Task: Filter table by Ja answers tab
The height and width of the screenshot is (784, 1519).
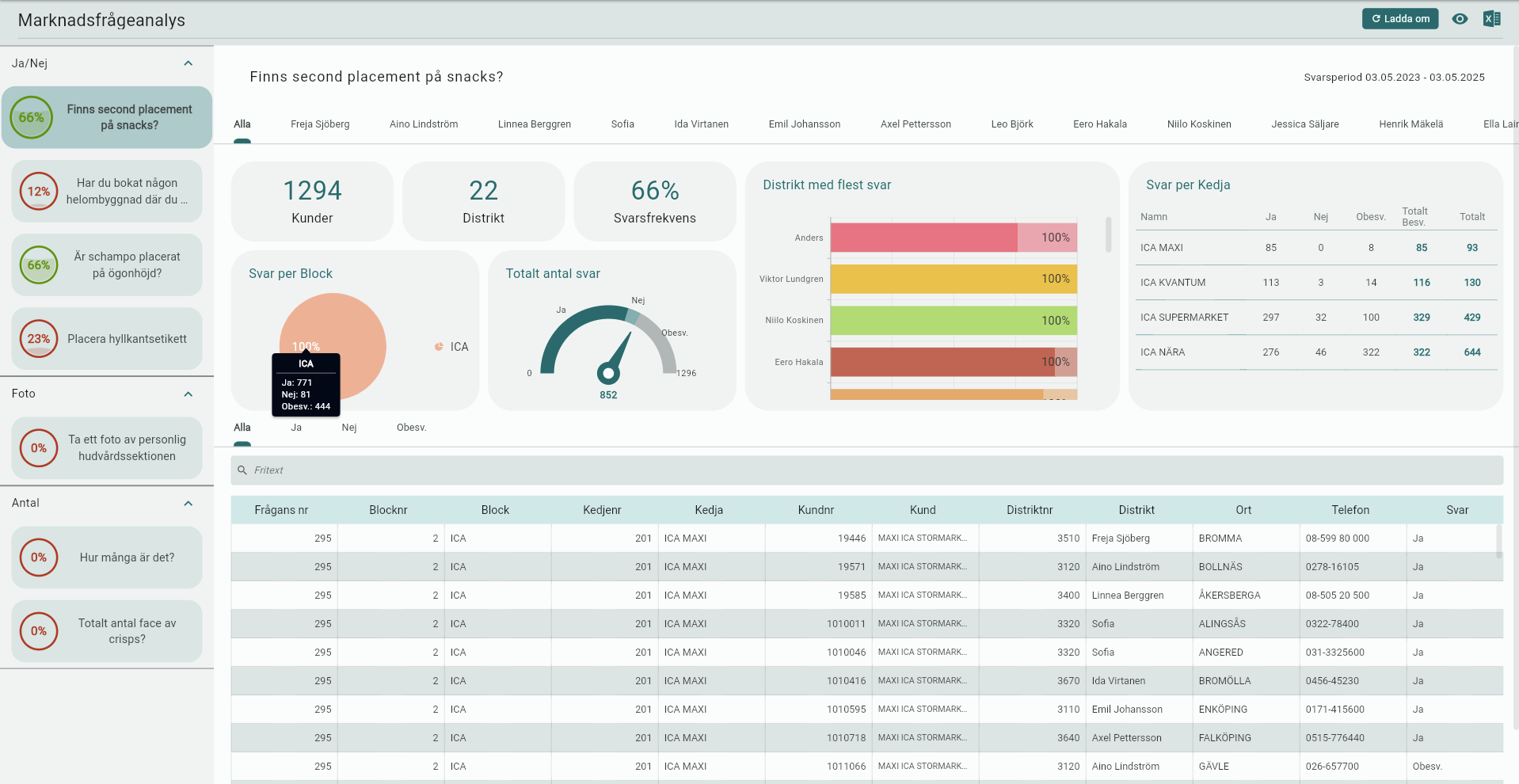Action: click(296, 428)
